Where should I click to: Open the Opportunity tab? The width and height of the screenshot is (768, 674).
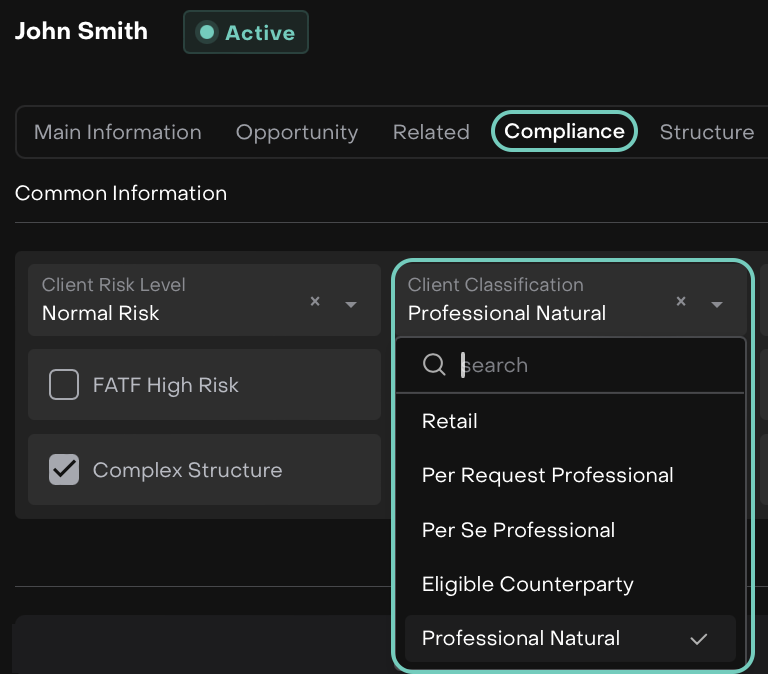click(x=297, y=132)
